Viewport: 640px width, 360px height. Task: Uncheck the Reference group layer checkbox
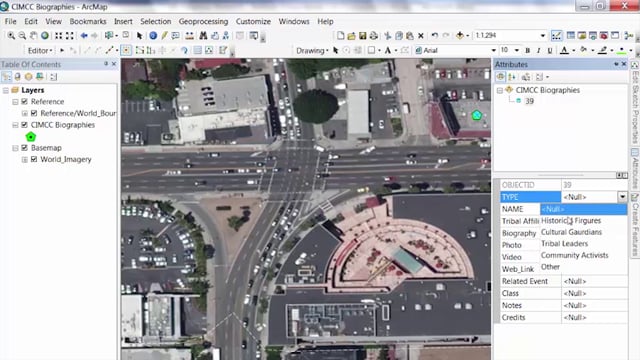click(24, 101)
